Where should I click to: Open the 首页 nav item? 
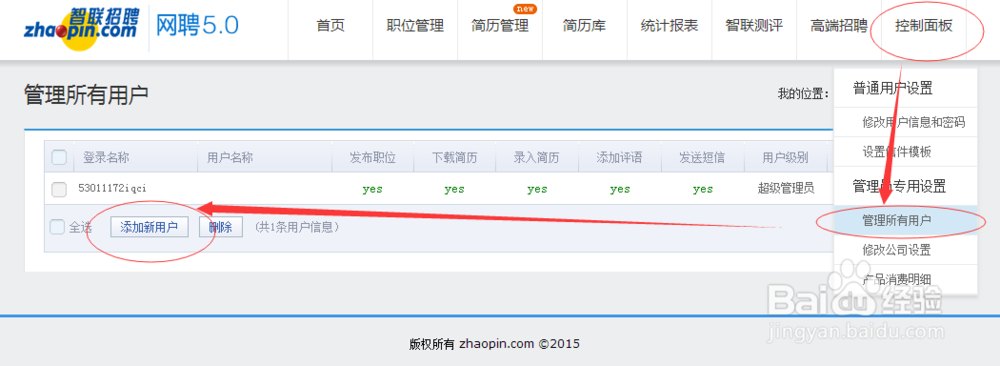330,26
